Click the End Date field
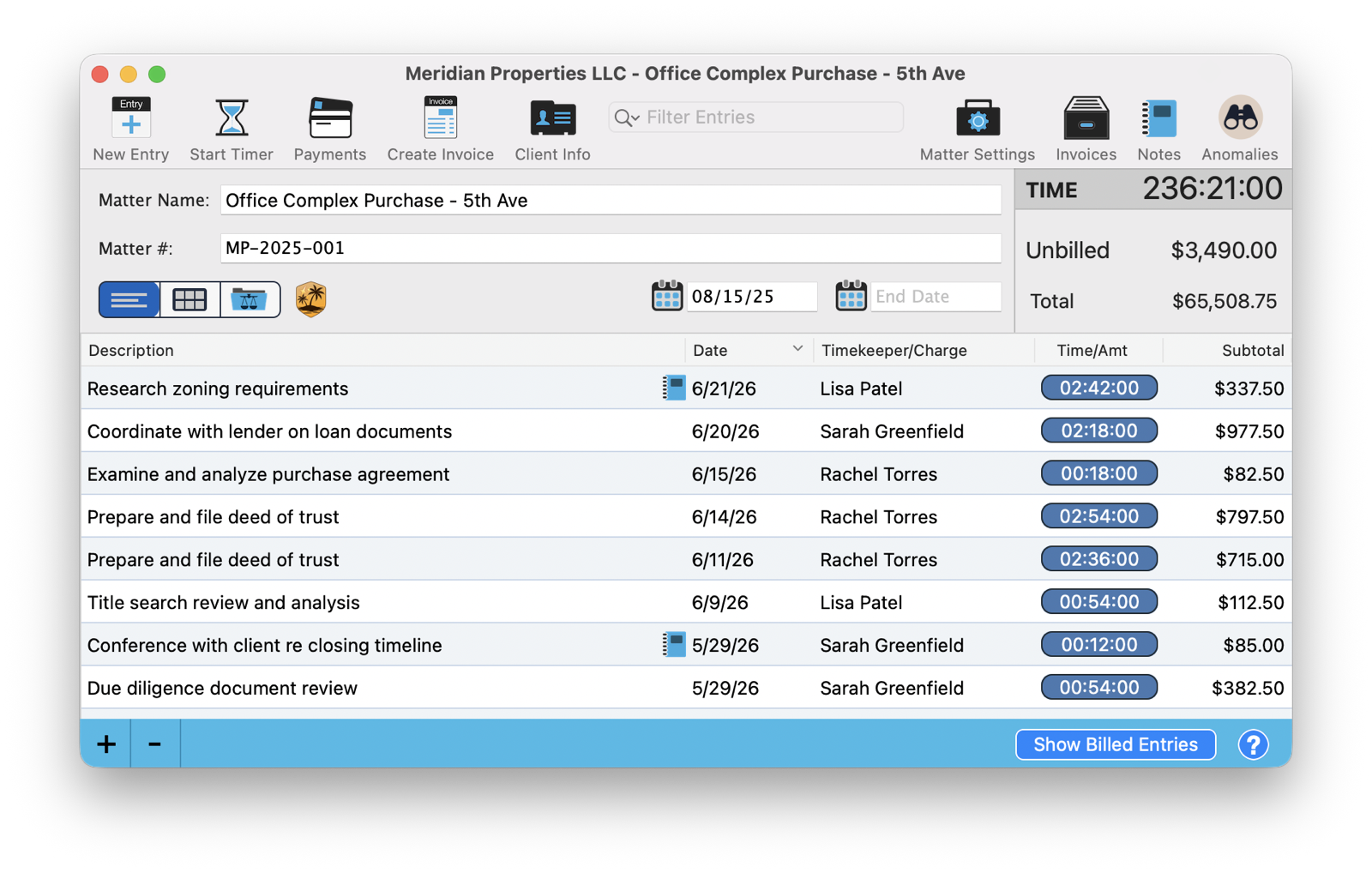This screenshot has height=873, width=1372. (936, 296)
